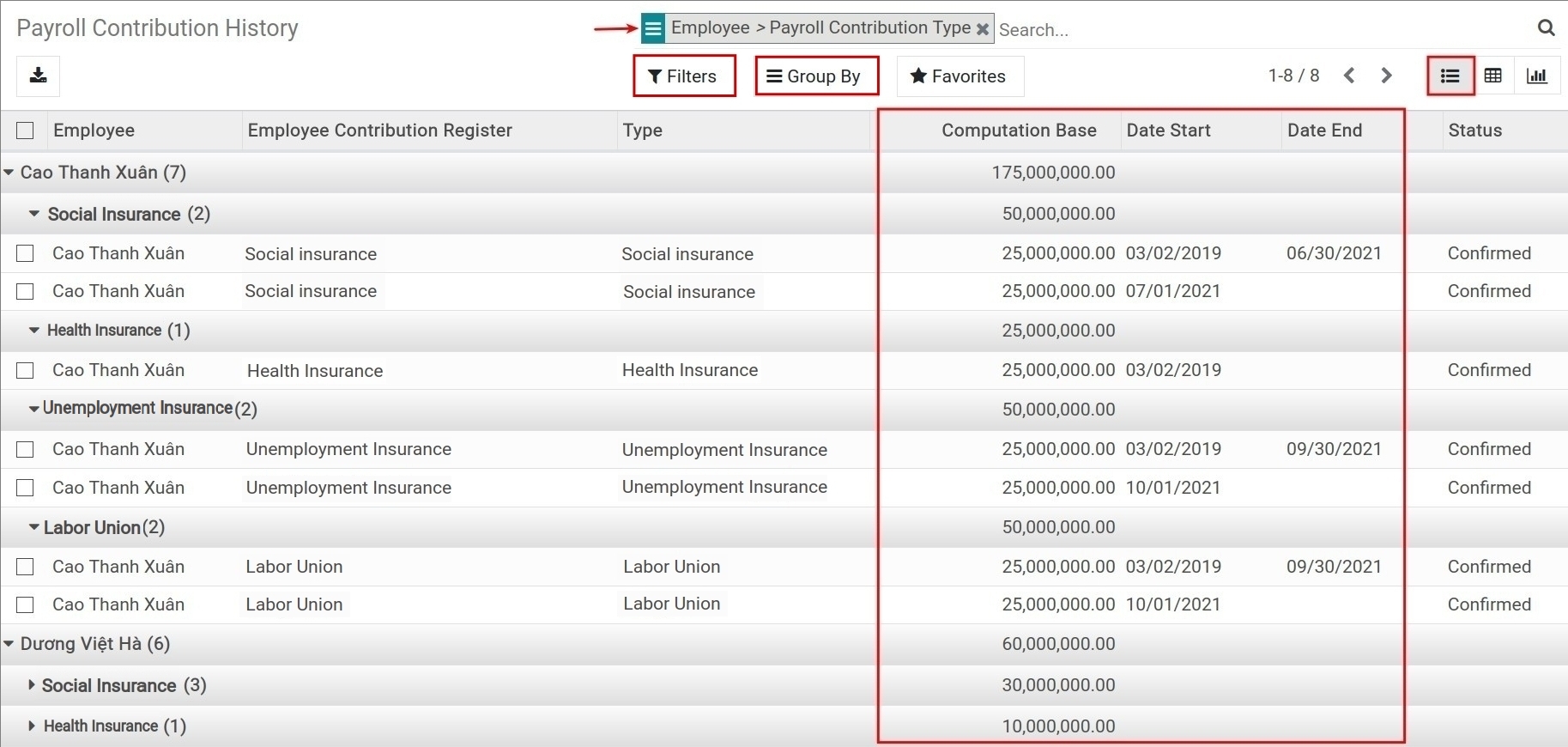
Task: Click the 10,000,000.00 subgroup total
Action: coord(1058,726)
